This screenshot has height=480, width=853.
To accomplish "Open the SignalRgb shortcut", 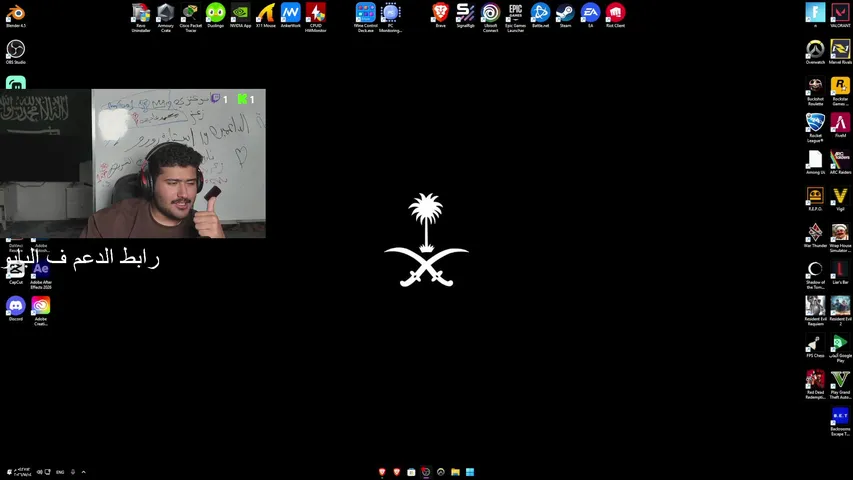I will (465, 15).
